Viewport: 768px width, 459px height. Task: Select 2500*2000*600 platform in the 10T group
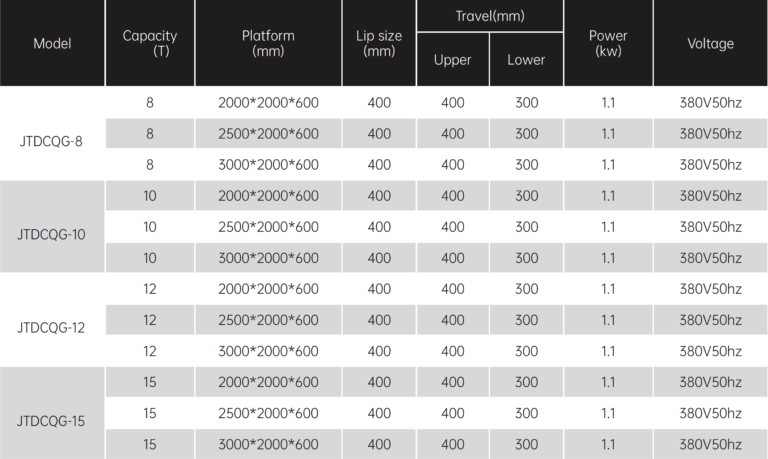(268, 227)
